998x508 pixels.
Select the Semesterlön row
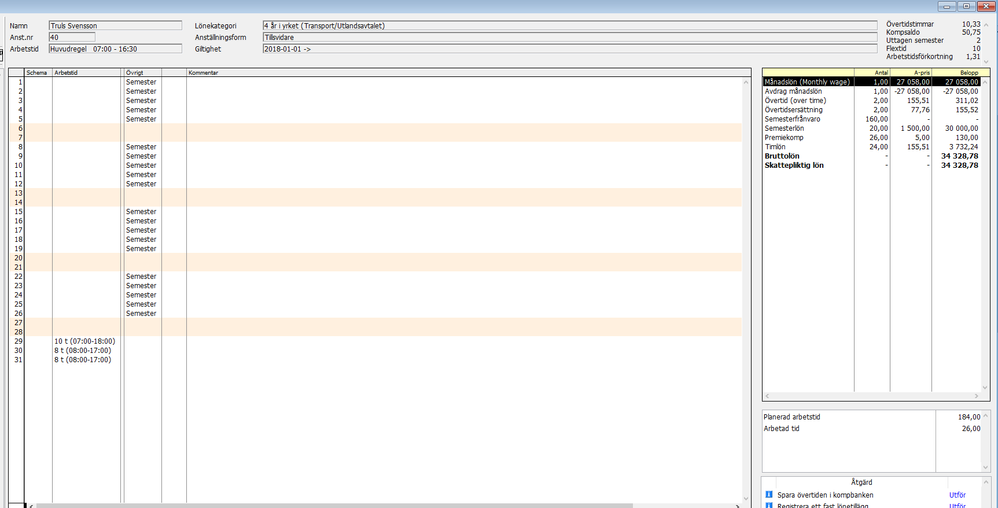[x=871, y=129]
